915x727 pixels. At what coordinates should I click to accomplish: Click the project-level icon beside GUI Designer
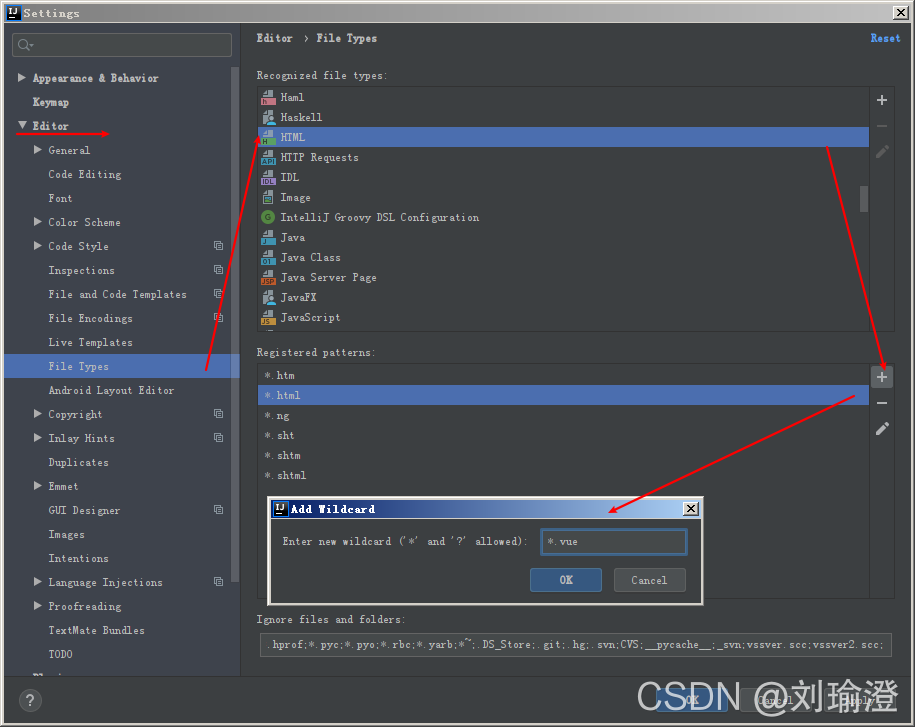(x=218, y=510)
